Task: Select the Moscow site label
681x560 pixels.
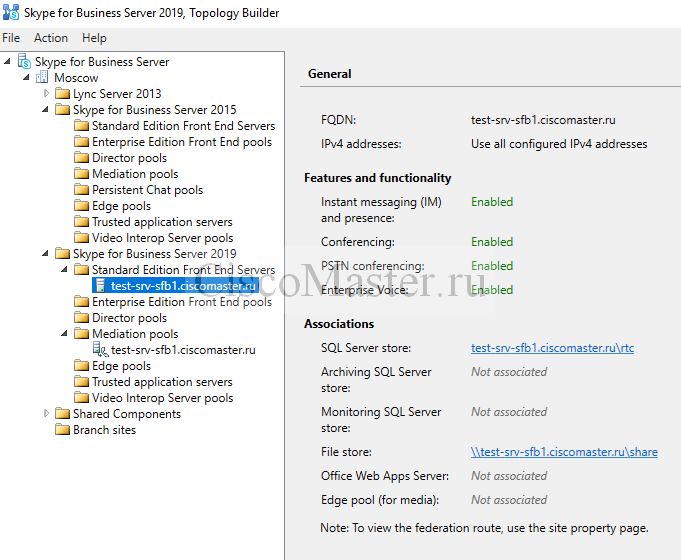Action: 76,78
